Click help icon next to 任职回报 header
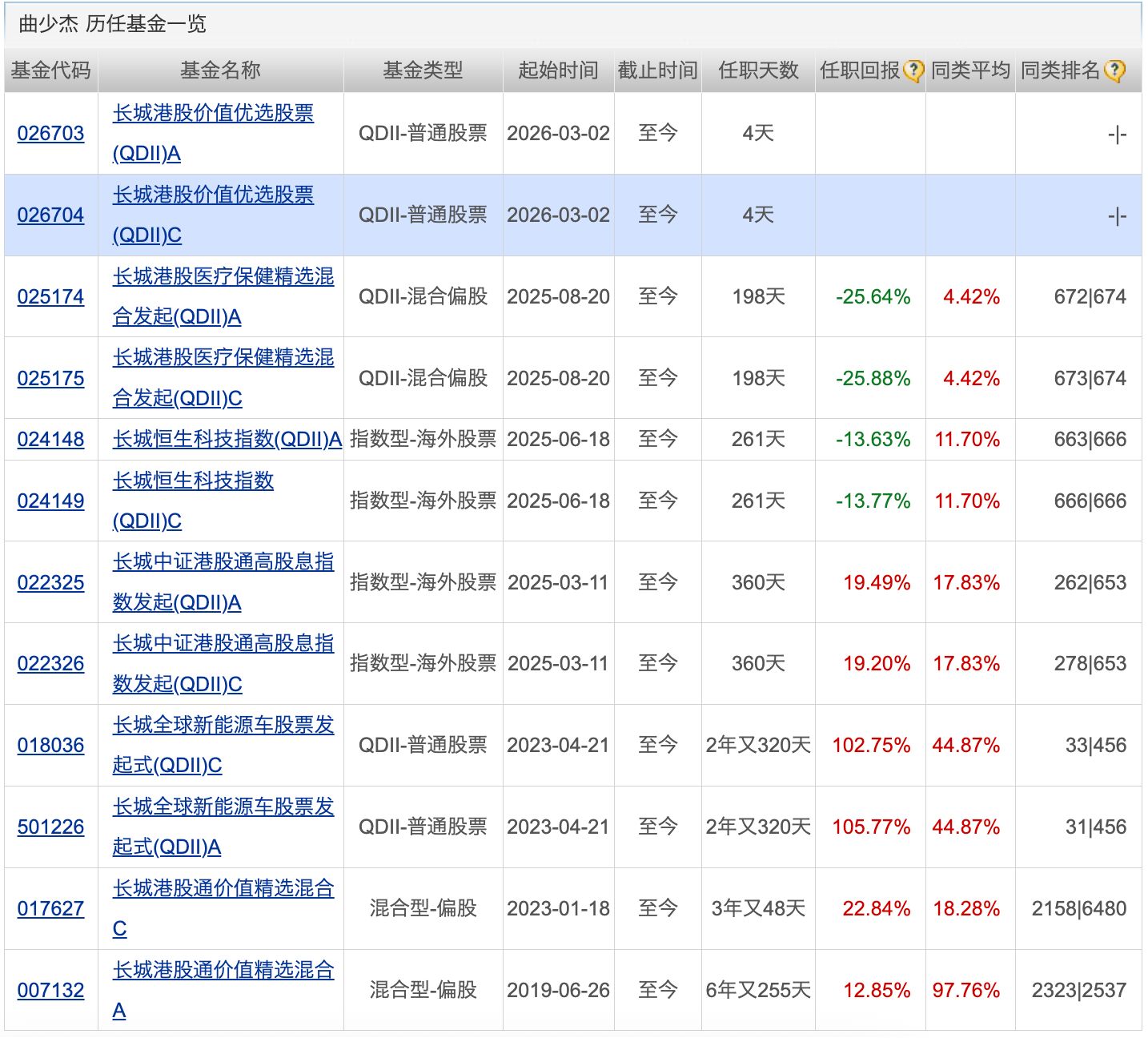Image resolution: width=1148 pixels, height=1038 pixels. click(x=913, y=71)
